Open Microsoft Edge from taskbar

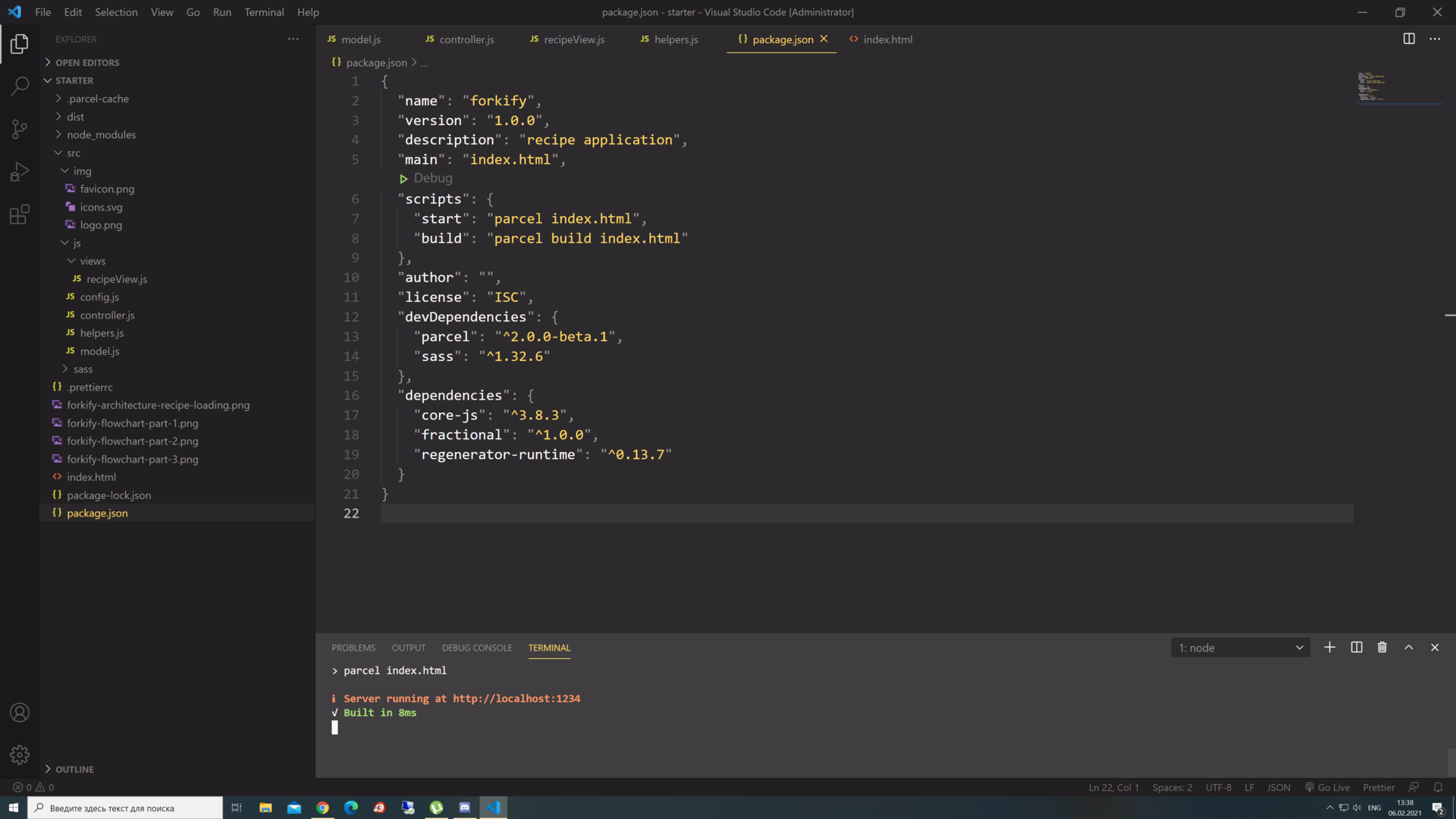(x=351, y=808)
